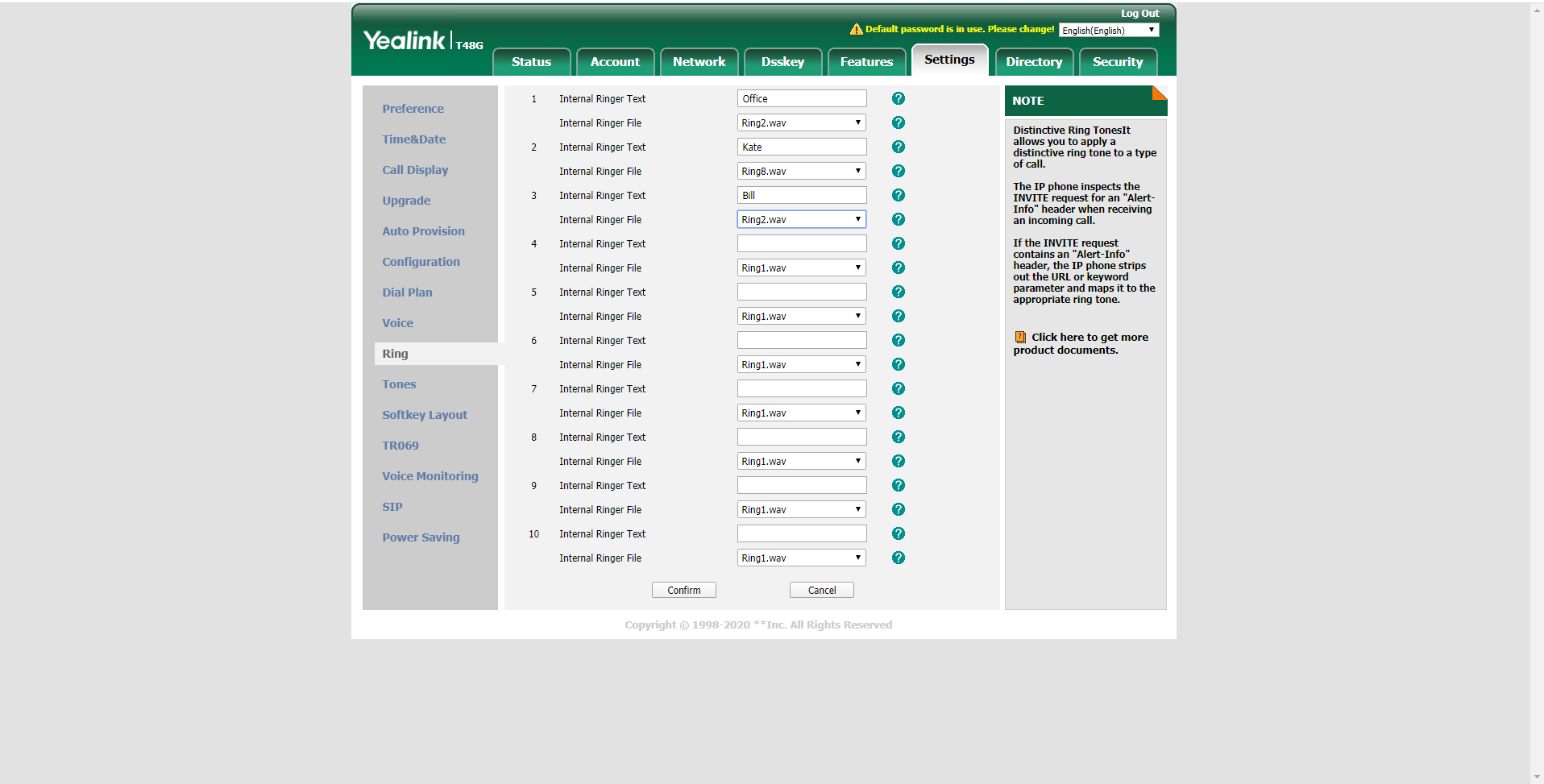Click the Confirm button

click(x=684, y=590)
